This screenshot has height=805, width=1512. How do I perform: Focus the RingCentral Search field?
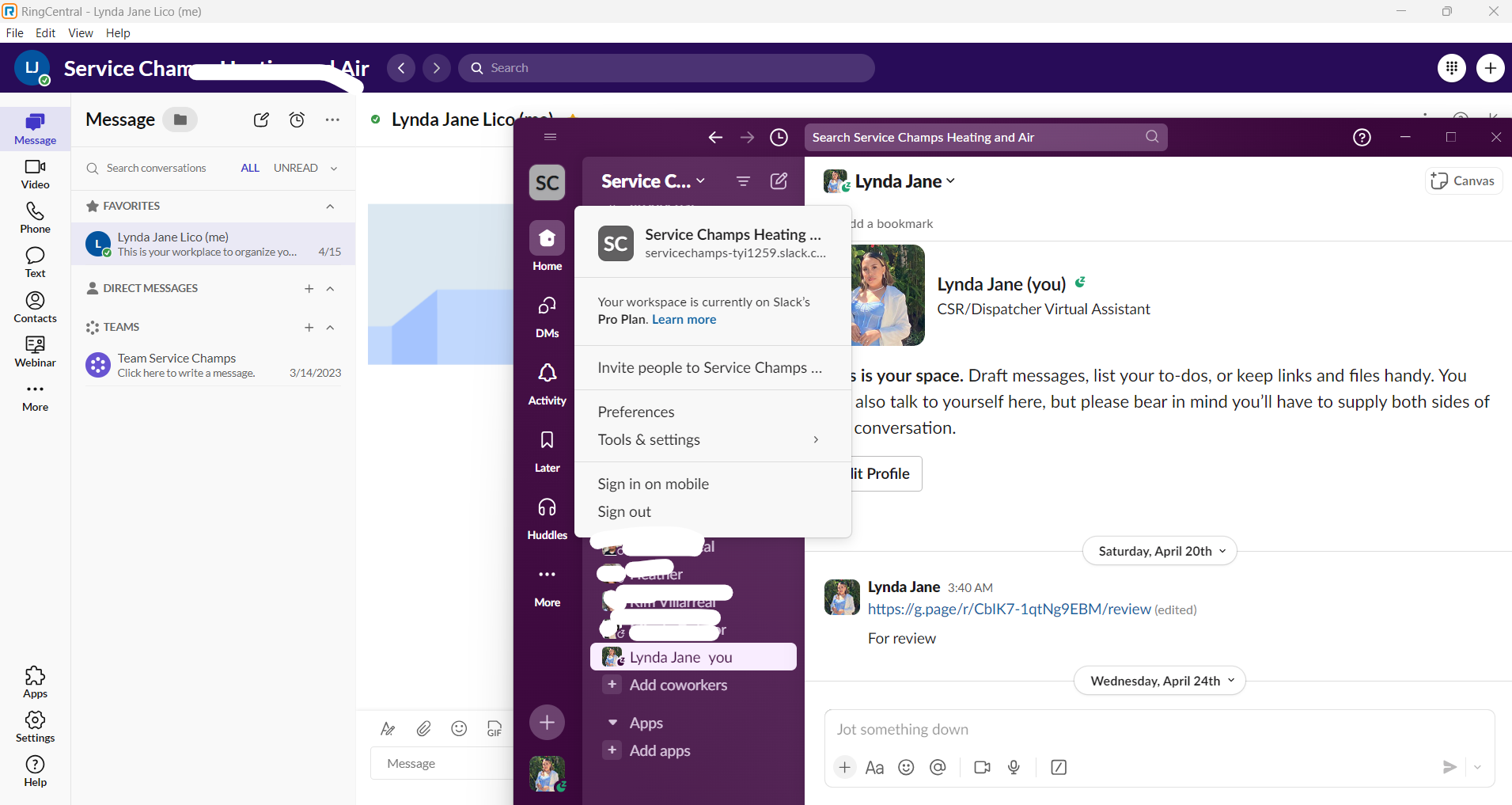coord(666,68)
